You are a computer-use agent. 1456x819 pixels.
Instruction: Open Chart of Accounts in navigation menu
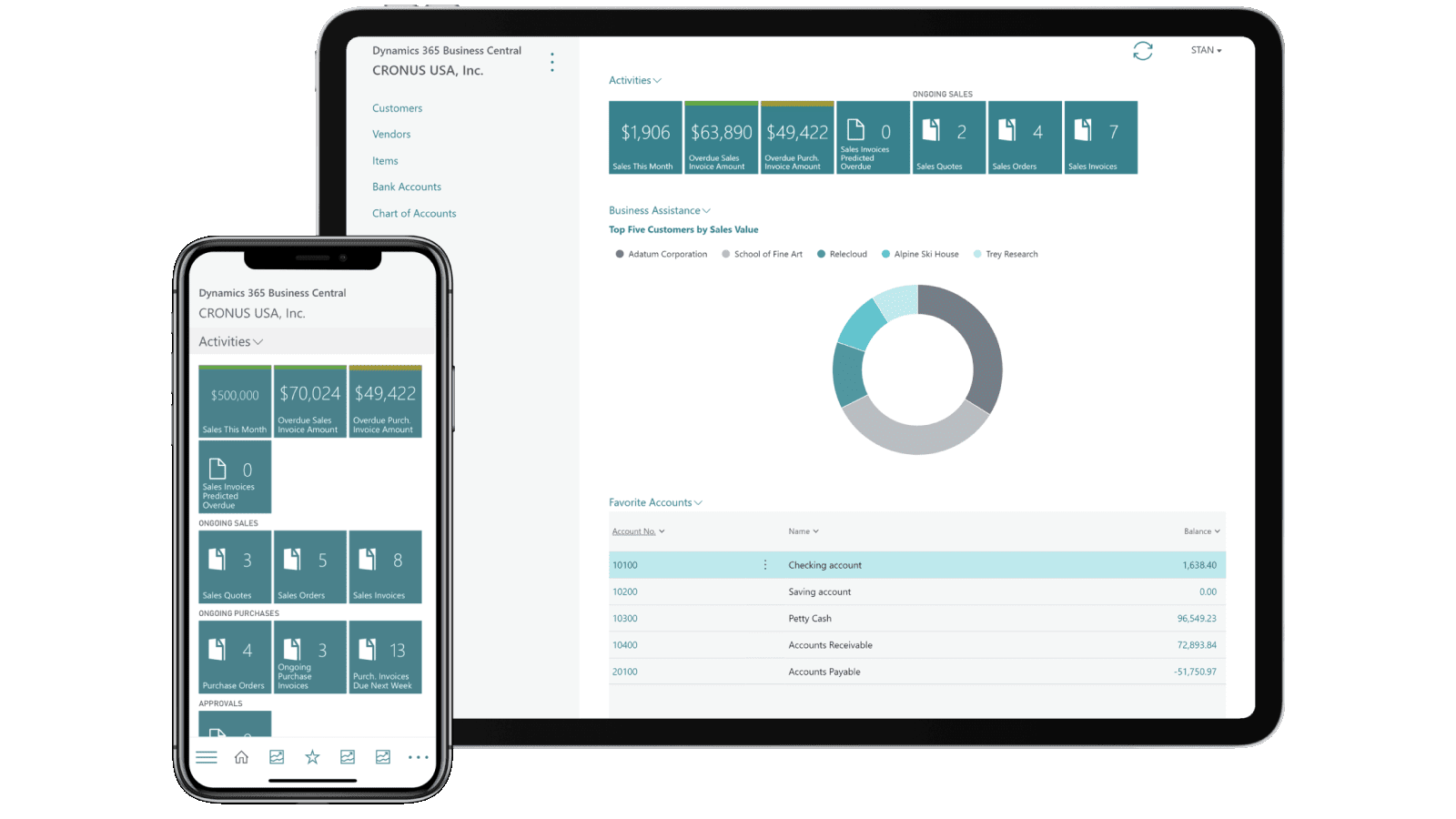pos(414,214)
